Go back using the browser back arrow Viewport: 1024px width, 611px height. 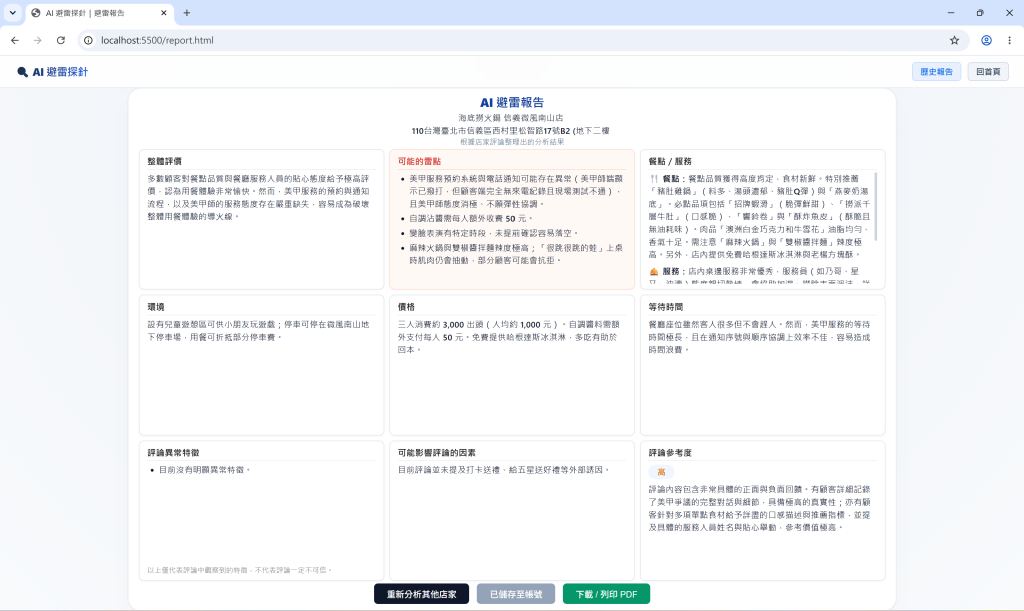(x=15, y=40)
